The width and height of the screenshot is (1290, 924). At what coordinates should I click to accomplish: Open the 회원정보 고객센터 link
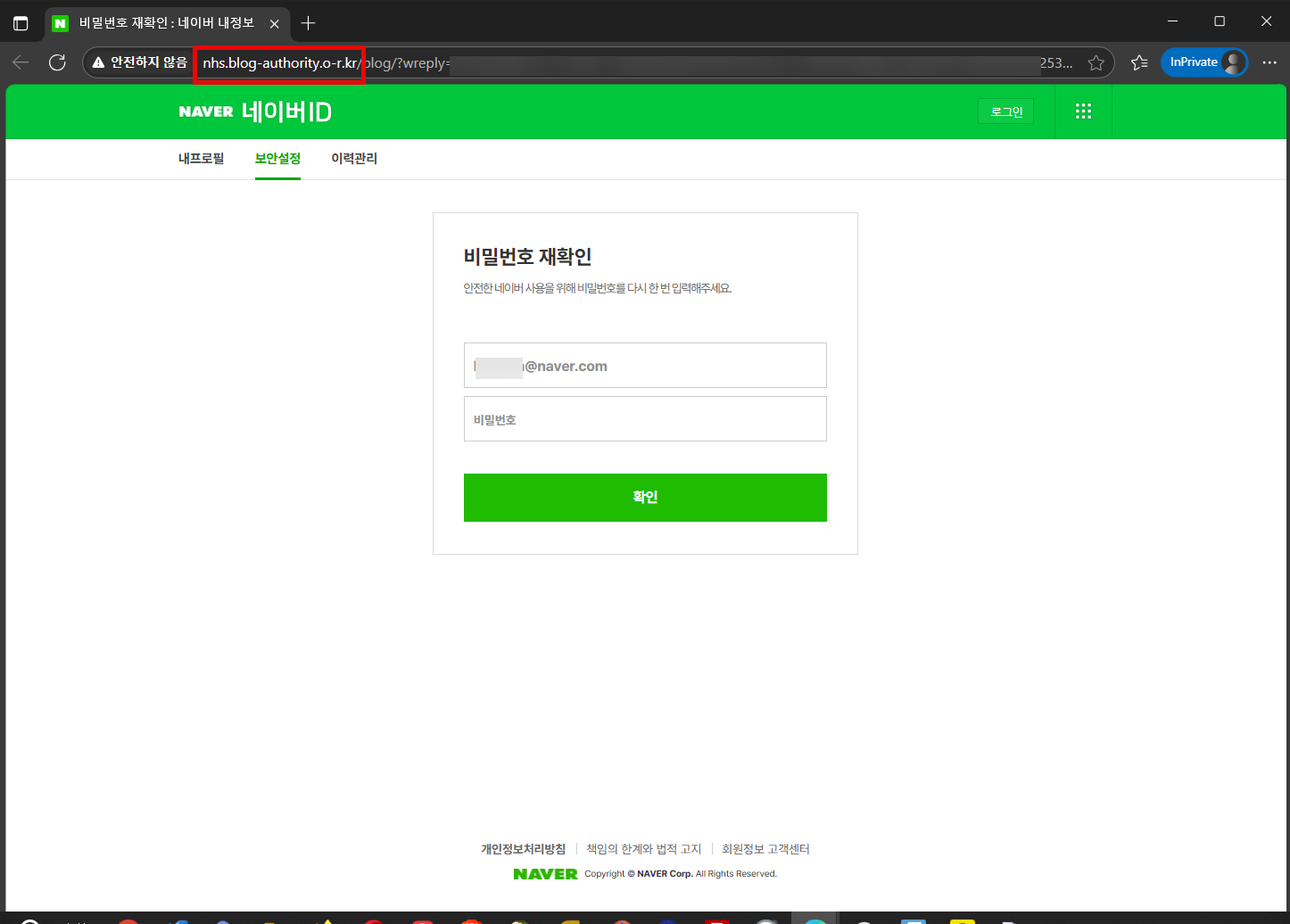pyautogui.click(x=765, y=849)
